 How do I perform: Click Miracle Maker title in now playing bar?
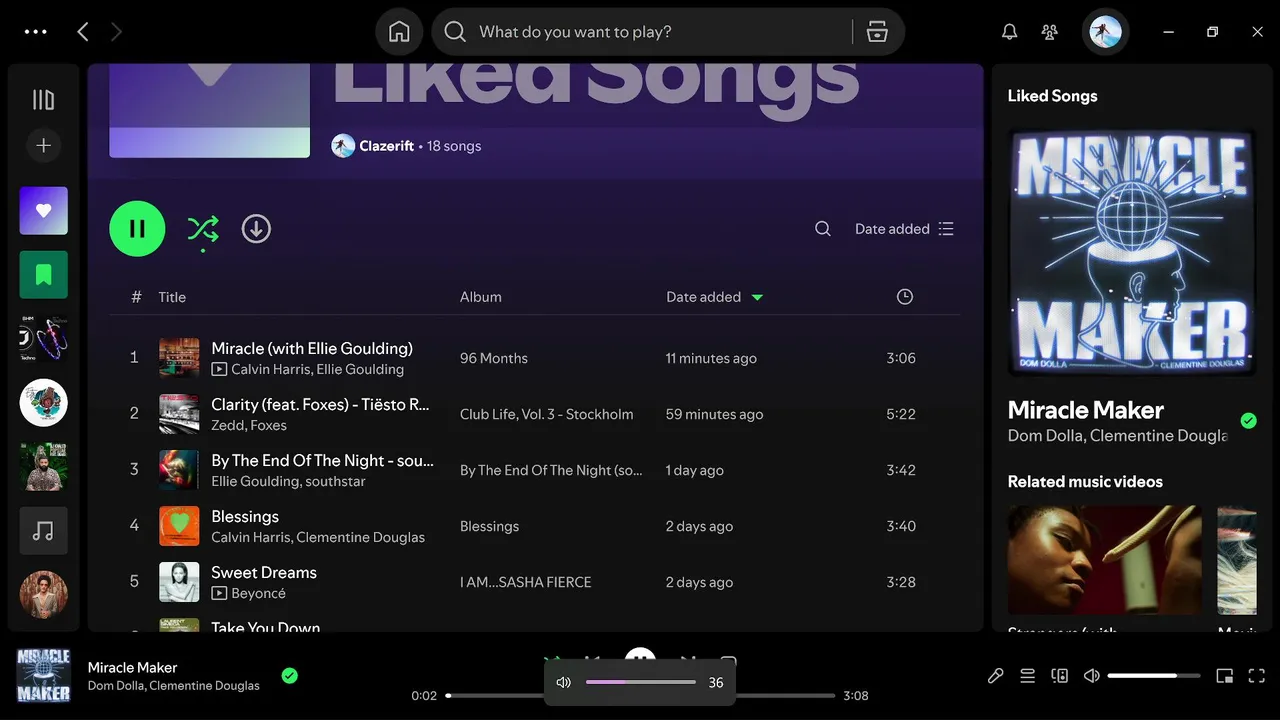(x=132, y=667)
